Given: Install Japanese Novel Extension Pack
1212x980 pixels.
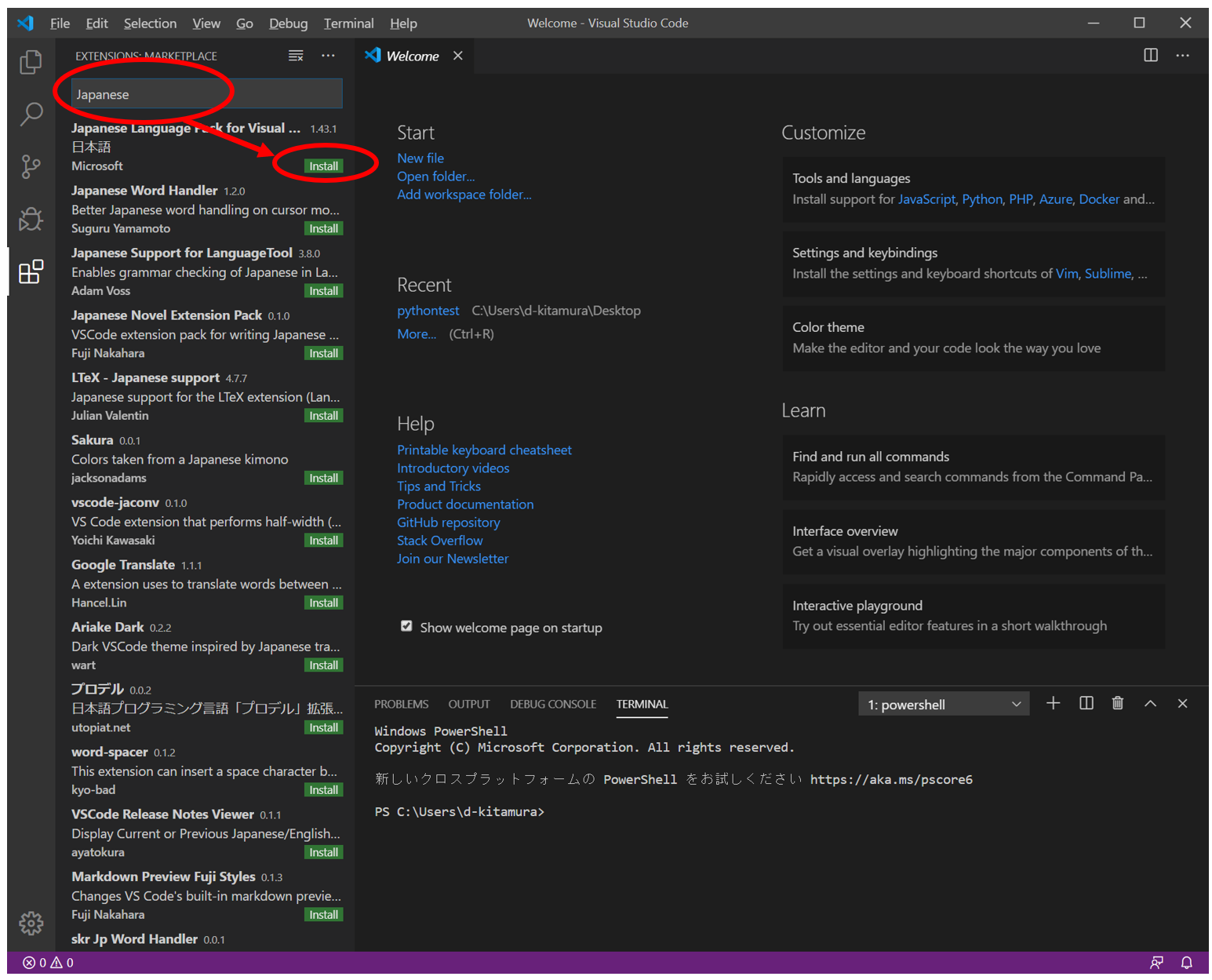Looking at the screenshot, I should coord(323,353).
